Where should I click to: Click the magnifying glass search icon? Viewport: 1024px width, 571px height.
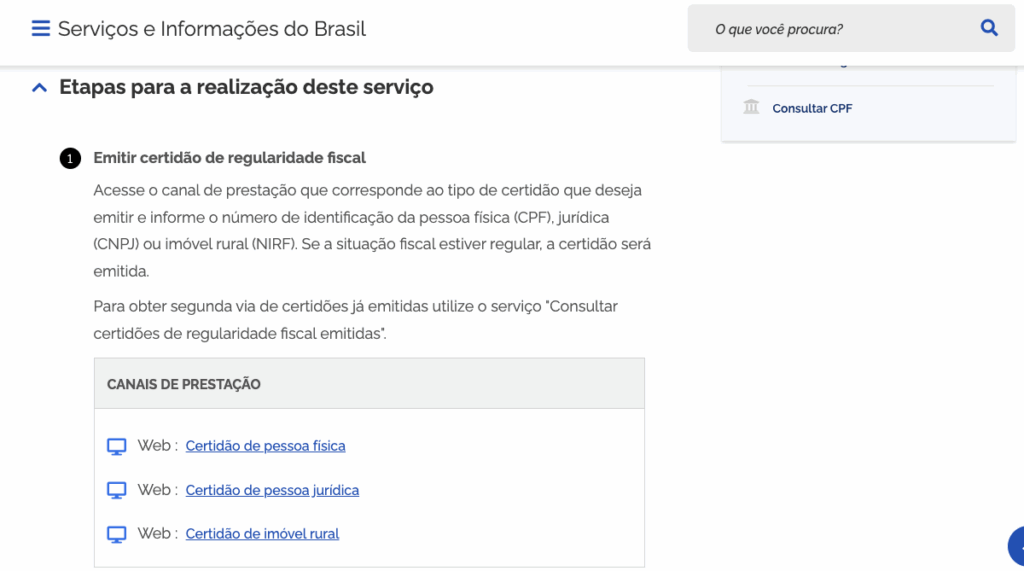989,28
